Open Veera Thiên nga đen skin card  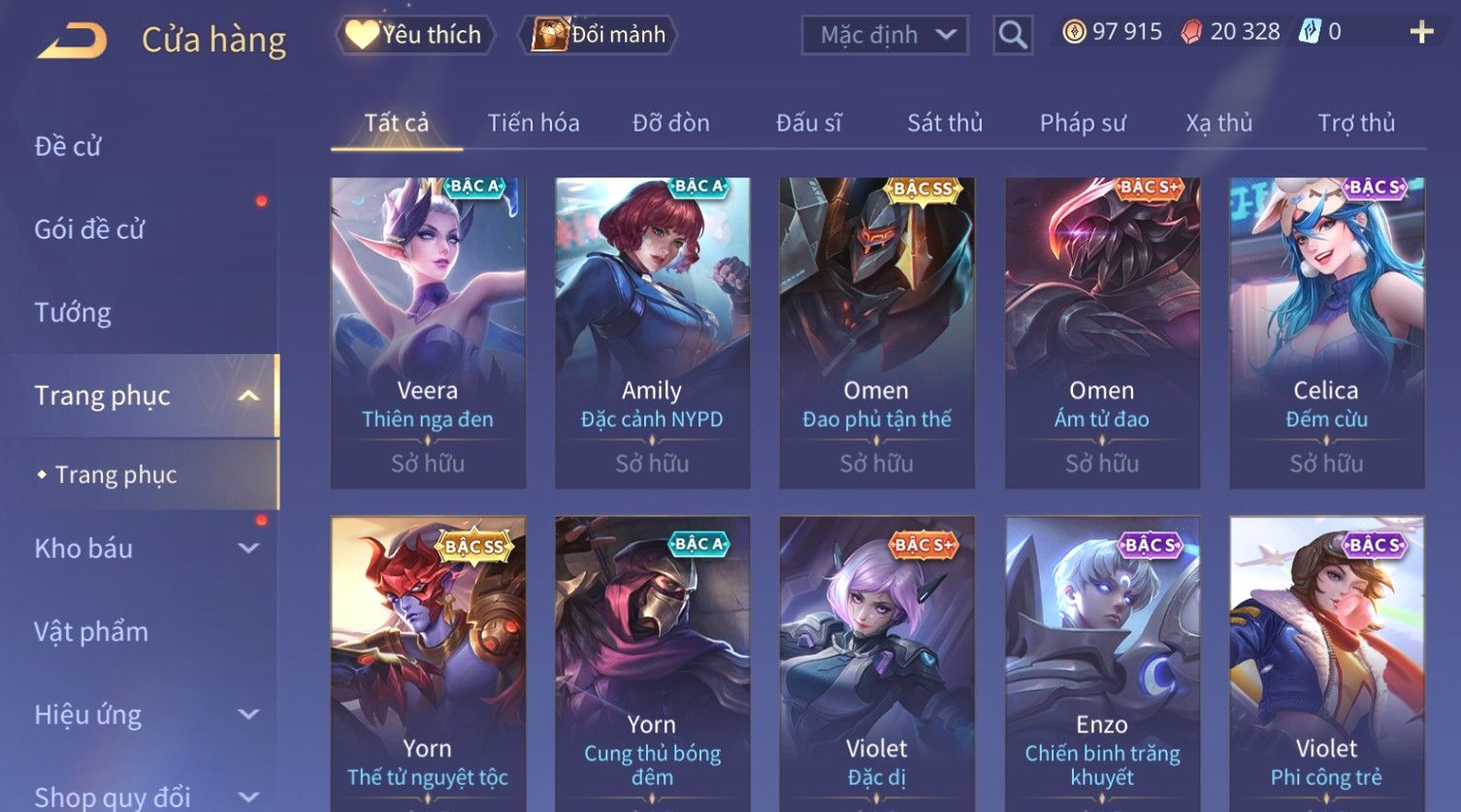428,333
